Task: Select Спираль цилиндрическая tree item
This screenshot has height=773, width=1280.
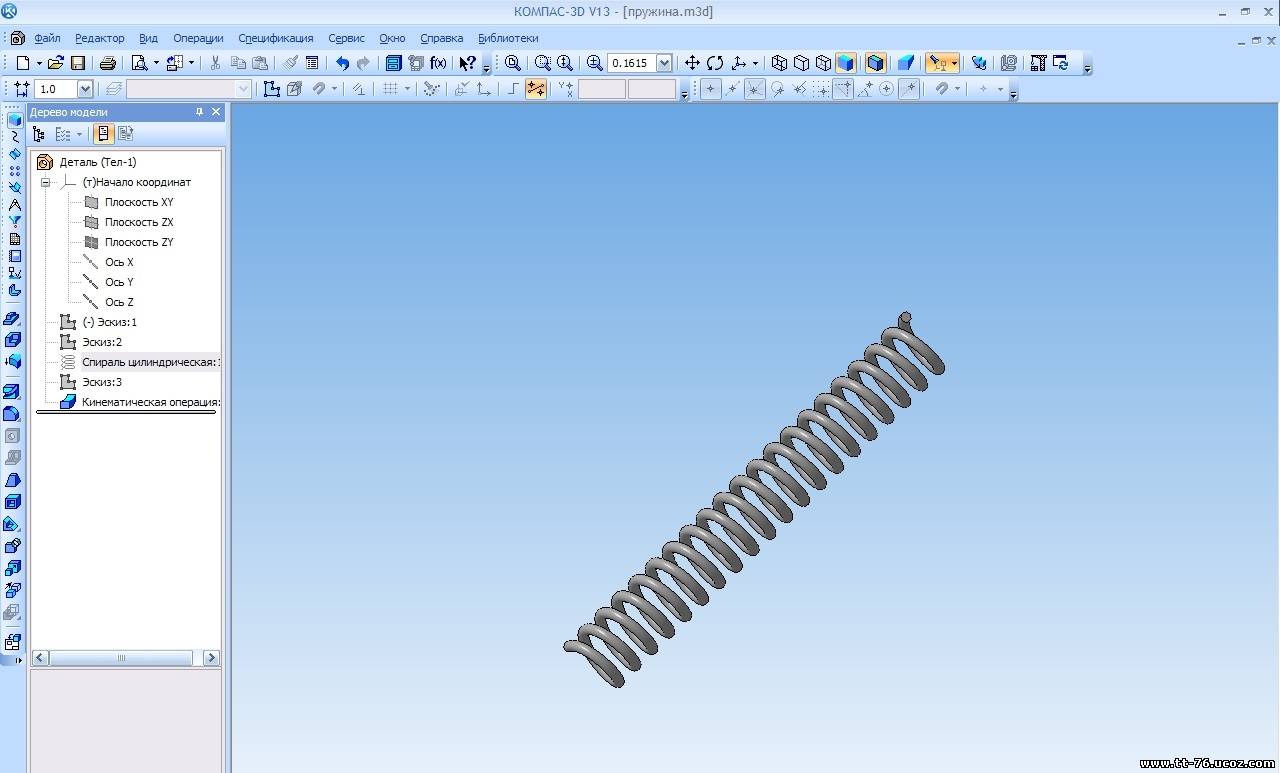Action: [x=150, y=362]
